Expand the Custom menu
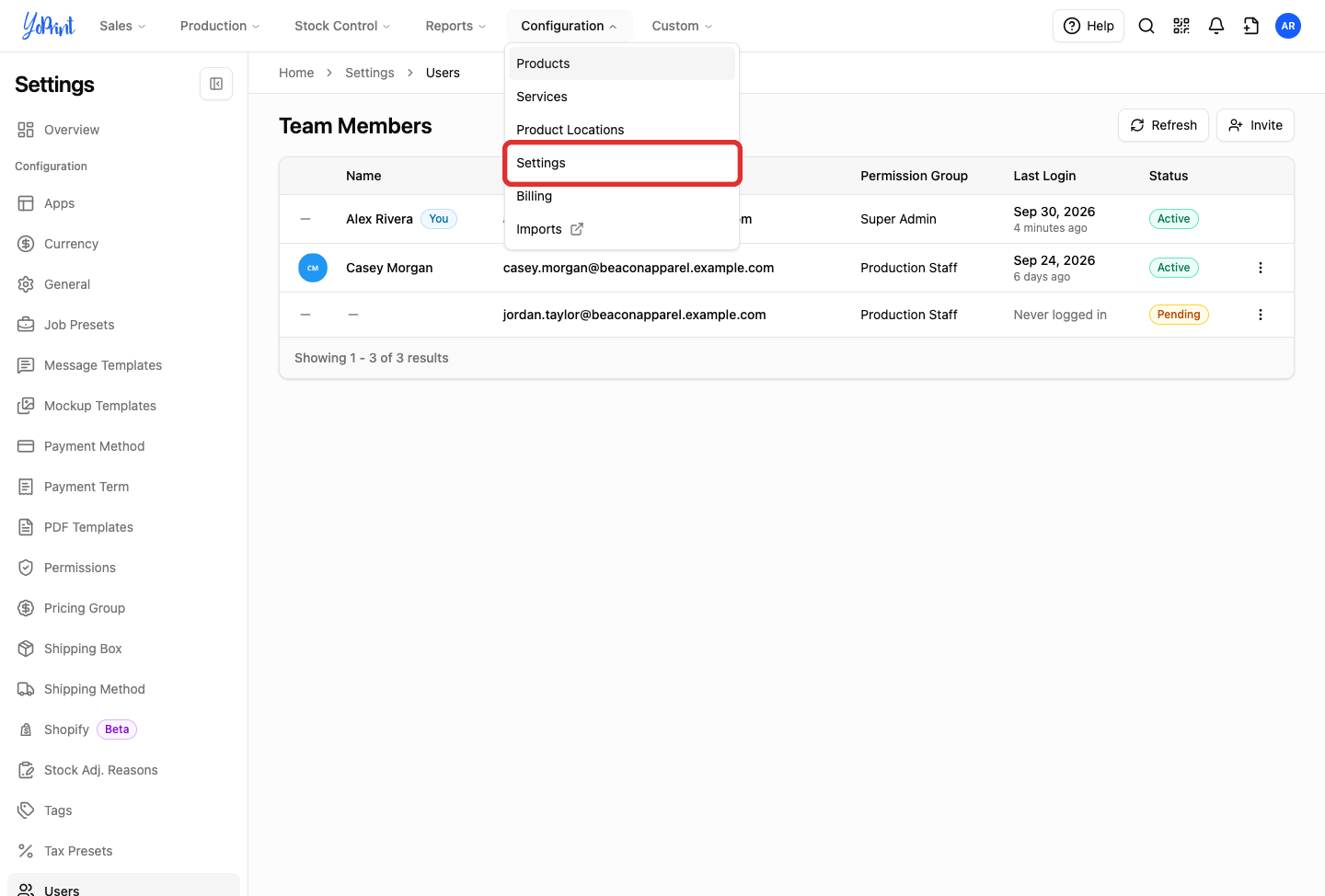 pos(682,26)
